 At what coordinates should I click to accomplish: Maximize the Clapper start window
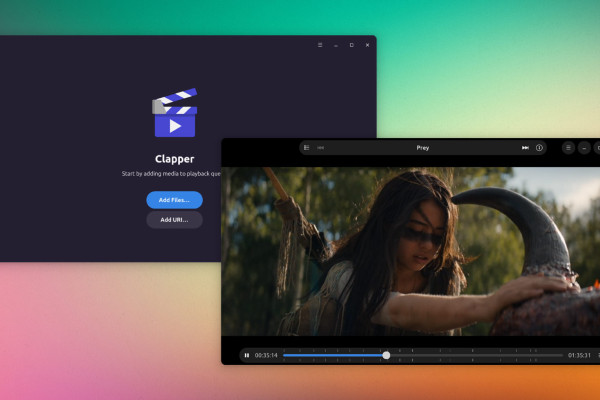tap(351, 45)
